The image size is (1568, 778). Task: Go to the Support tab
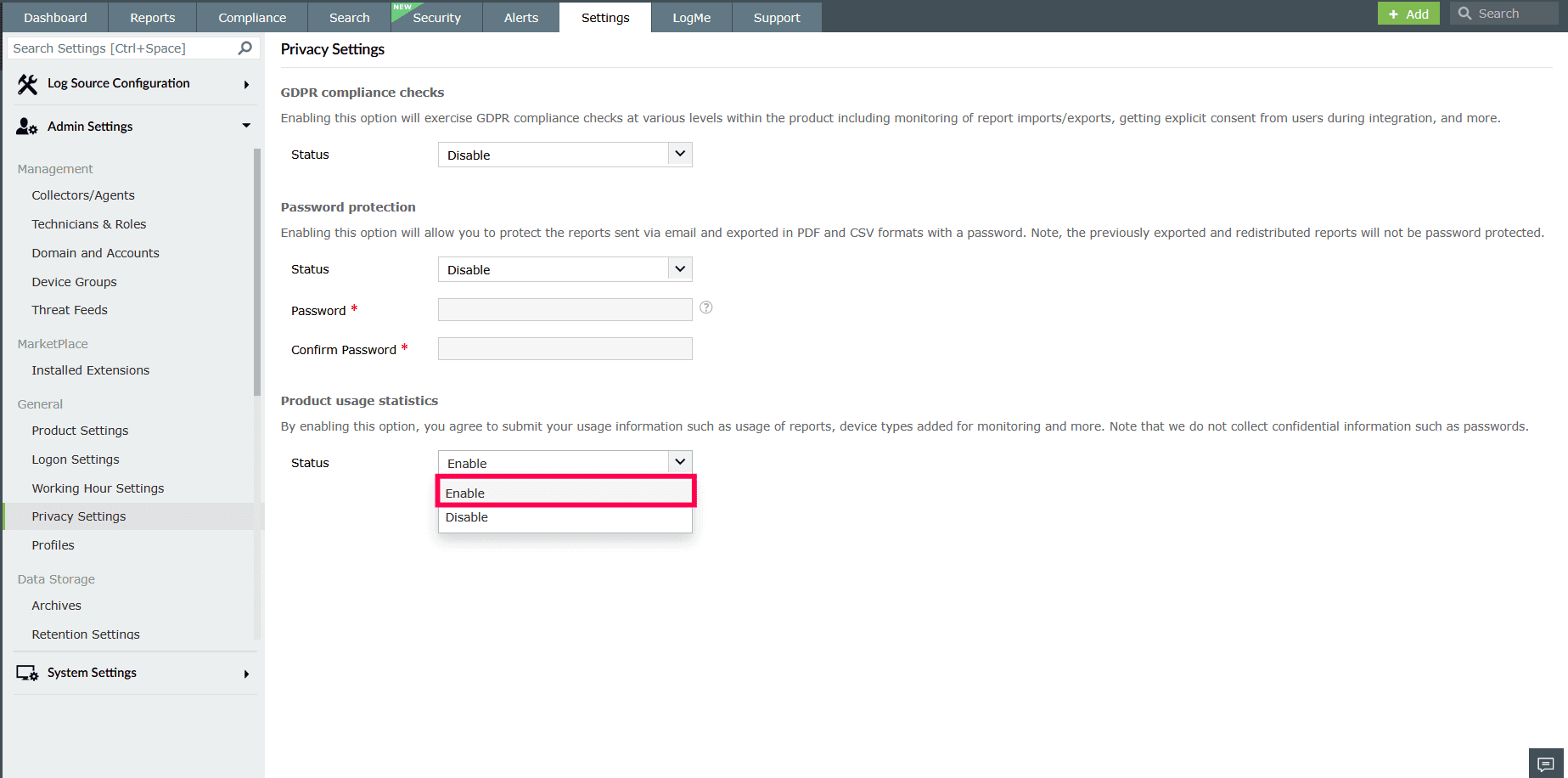(x=777, y=17)
